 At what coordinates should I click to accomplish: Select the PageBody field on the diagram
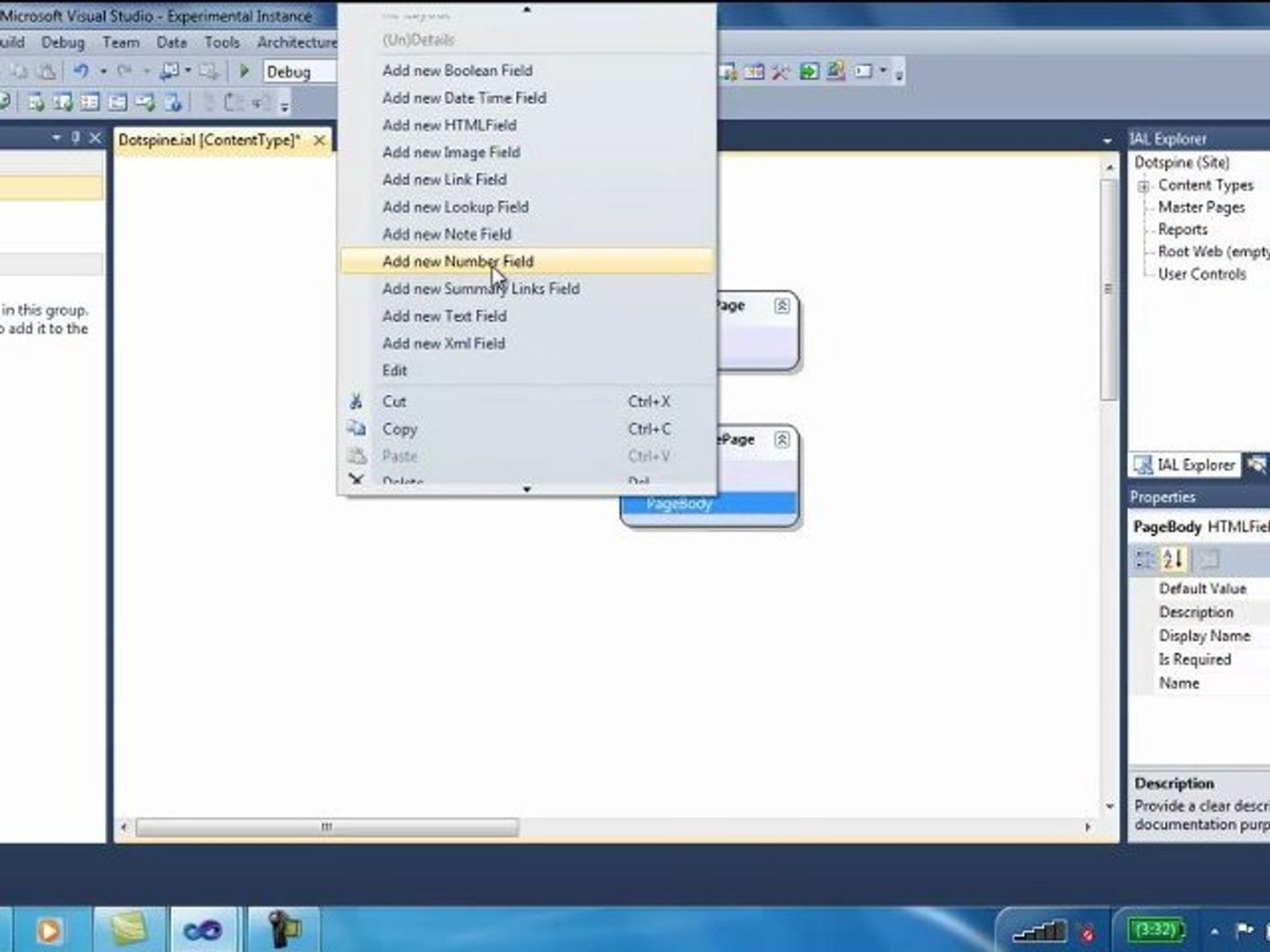coord(709,504)
